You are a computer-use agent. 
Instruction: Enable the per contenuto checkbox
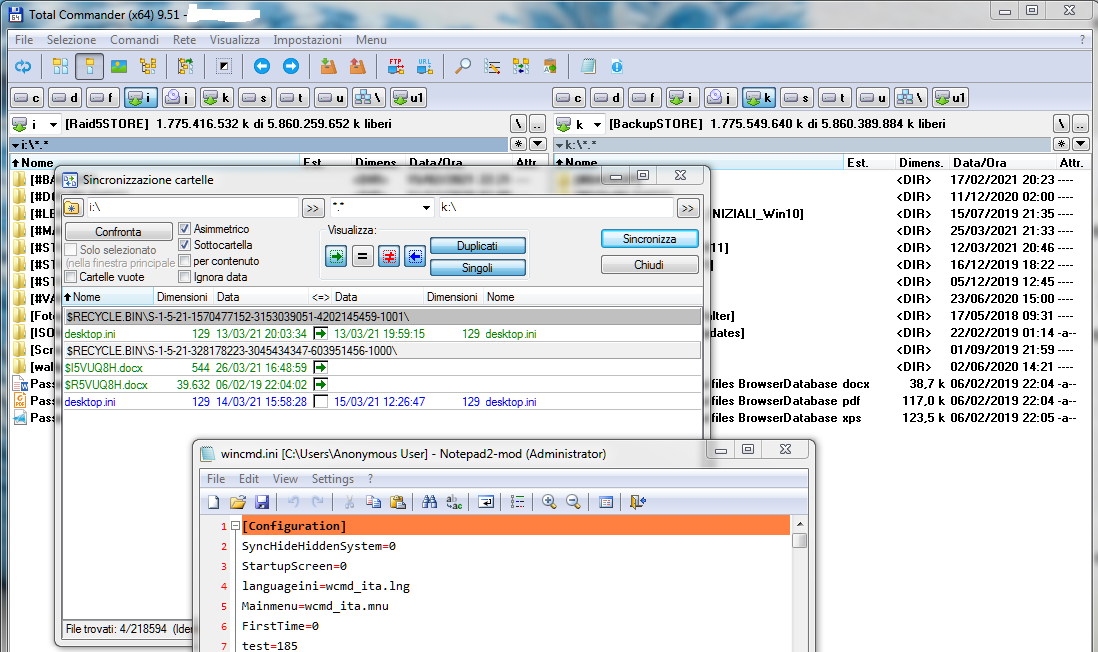coord(184,261)
